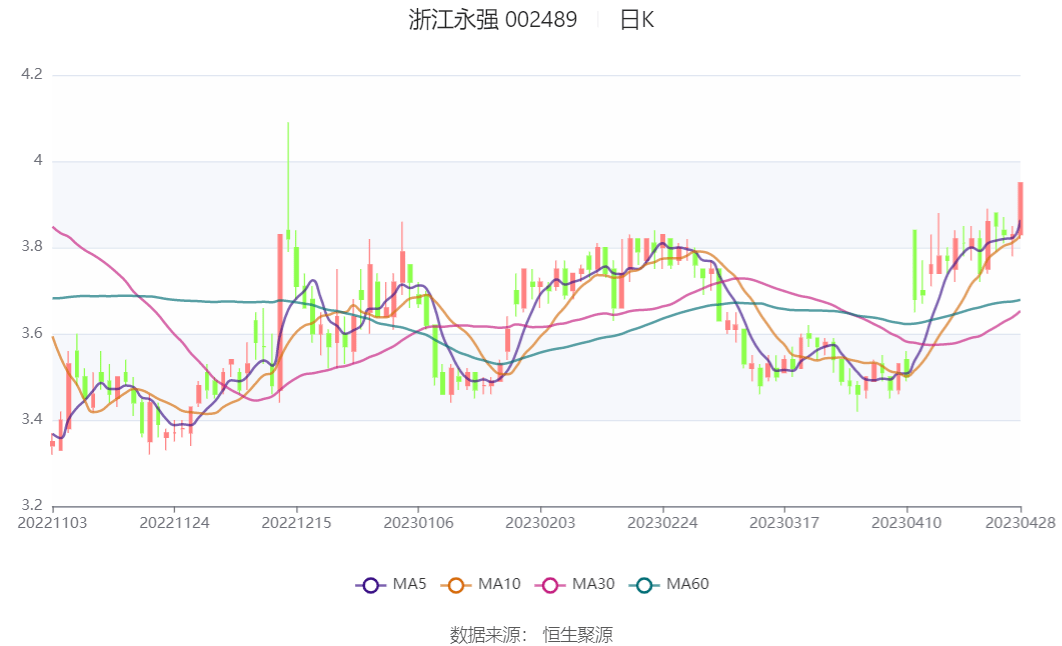Click the 数据来源 caption label
The width and height of the screenshot is (1062, 646).
tap(489, 634)
